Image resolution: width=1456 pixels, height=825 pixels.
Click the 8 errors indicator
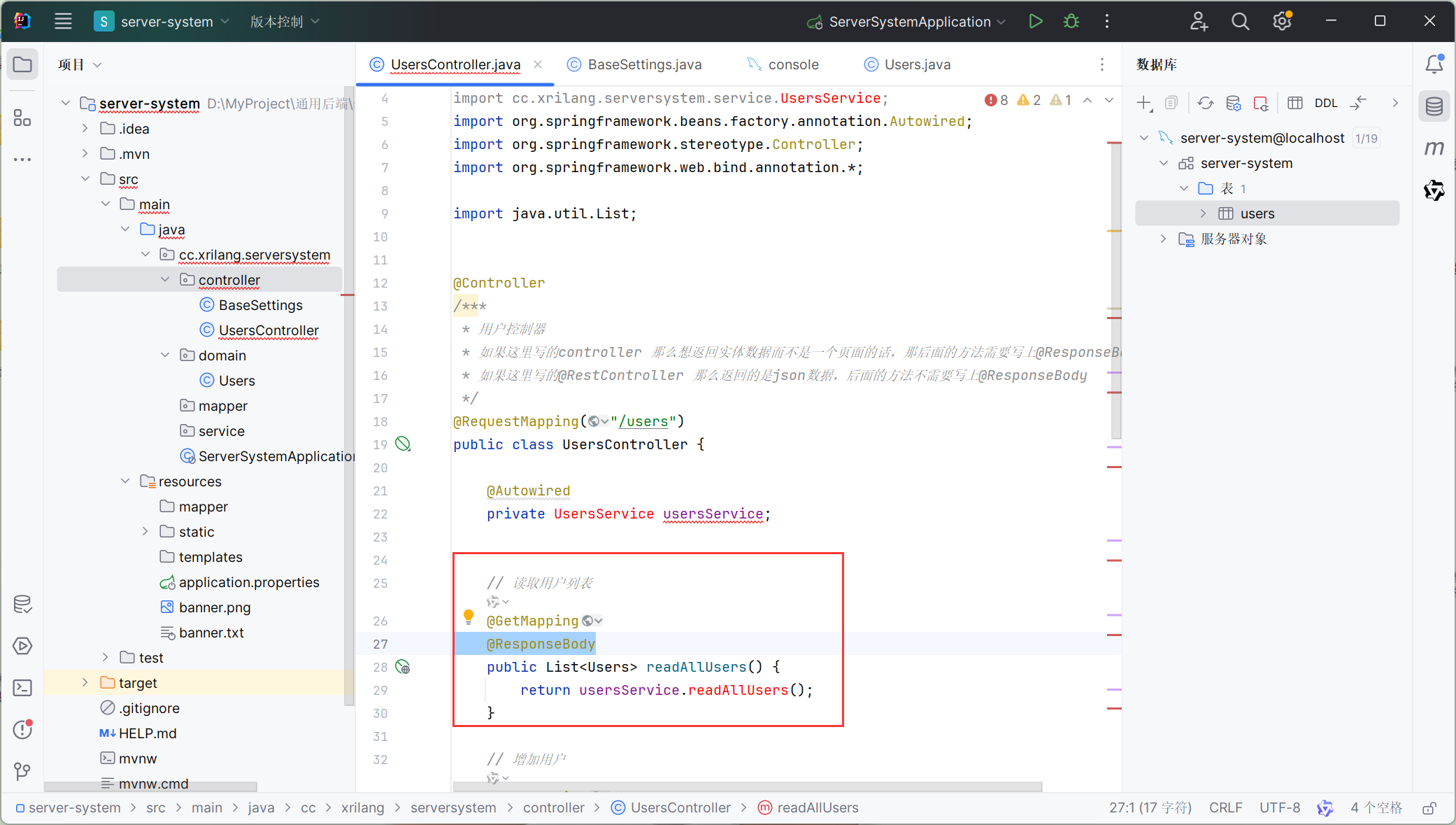pyautogui.click(x=997, y=100)
